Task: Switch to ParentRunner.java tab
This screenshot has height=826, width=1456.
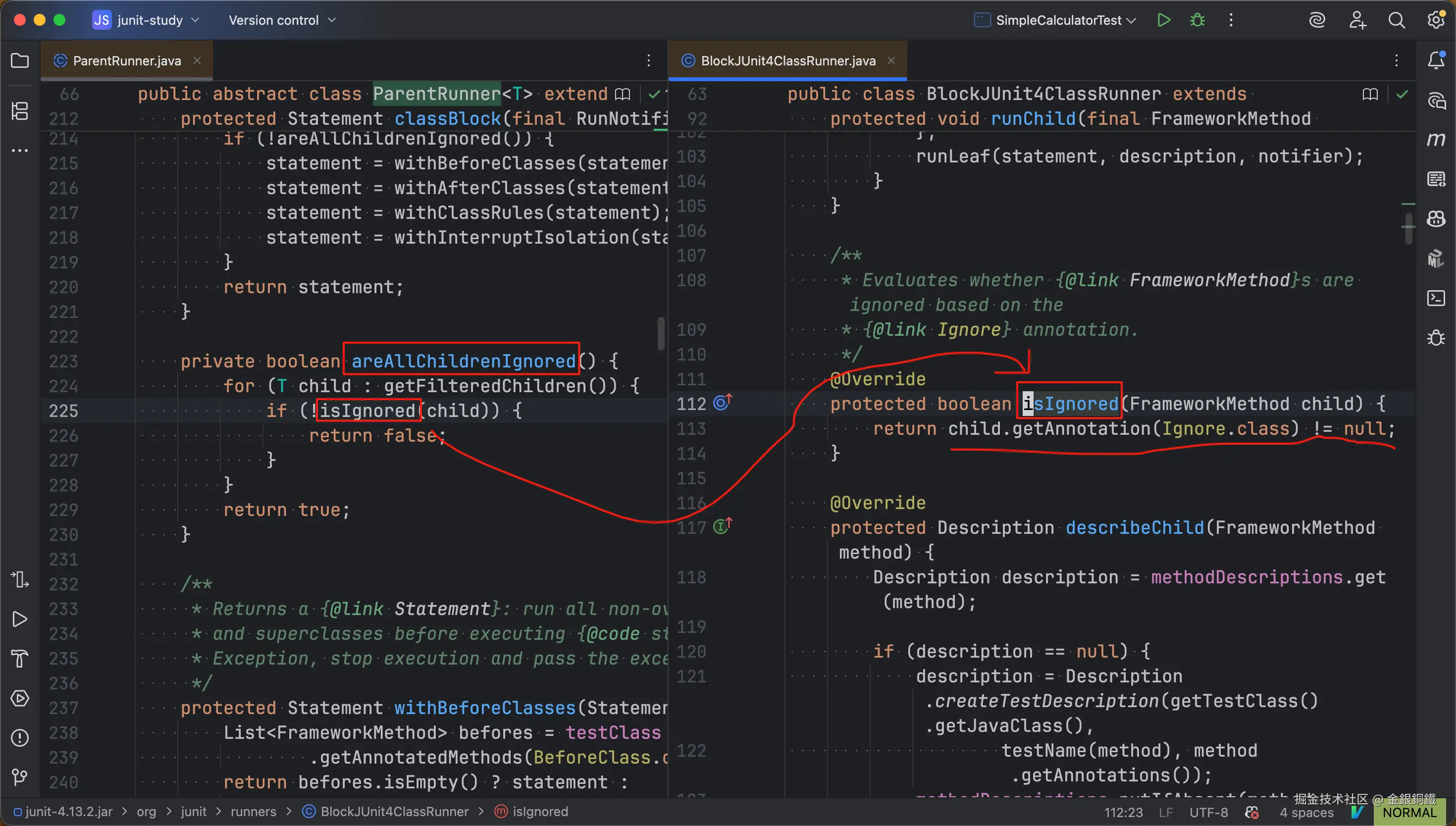Action: point(126,61)
